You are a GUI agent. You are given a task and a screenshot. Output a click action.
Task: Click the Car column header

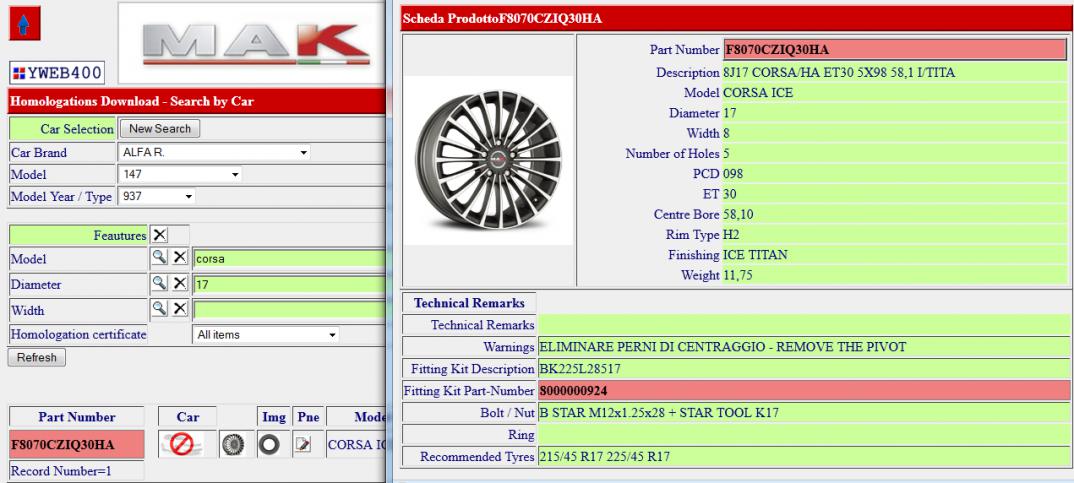188,417
